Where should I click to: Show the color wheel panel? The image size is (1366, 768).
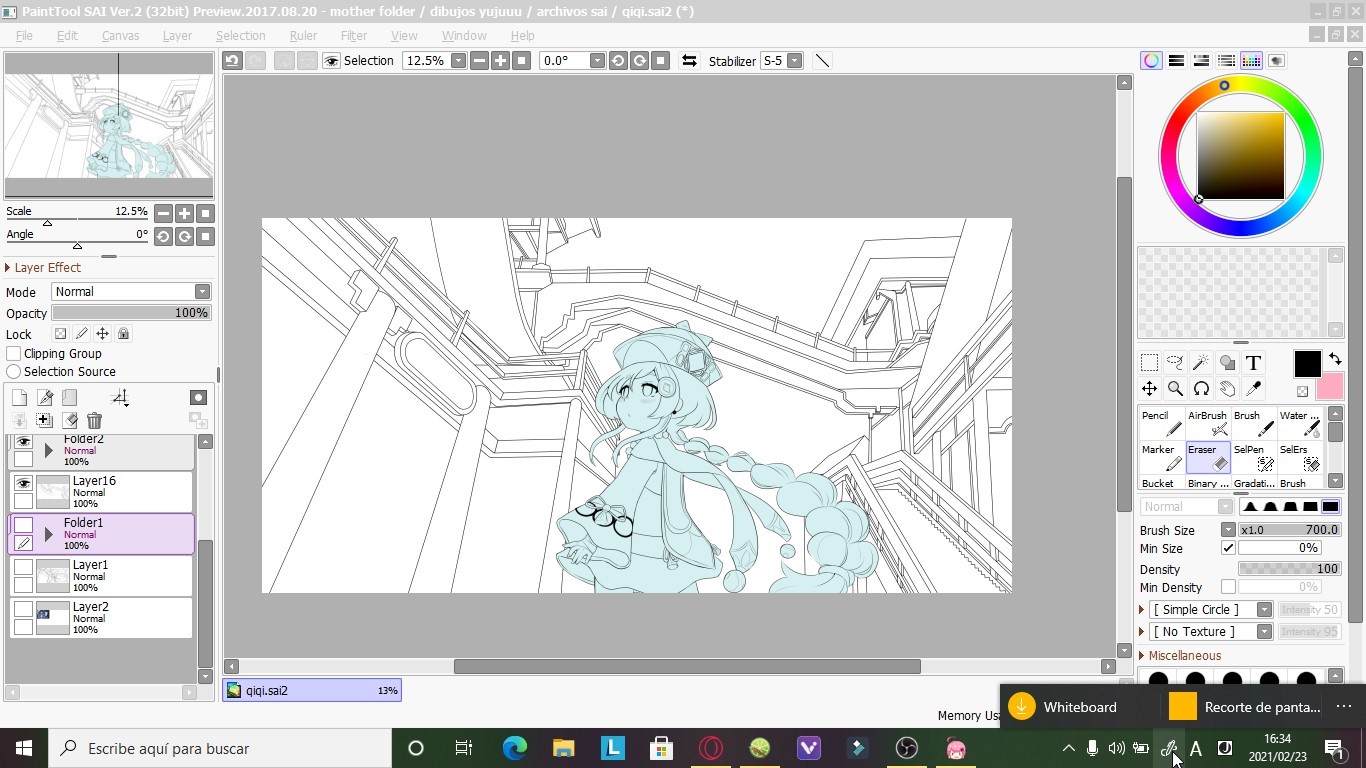click(x=1152, y=61)
